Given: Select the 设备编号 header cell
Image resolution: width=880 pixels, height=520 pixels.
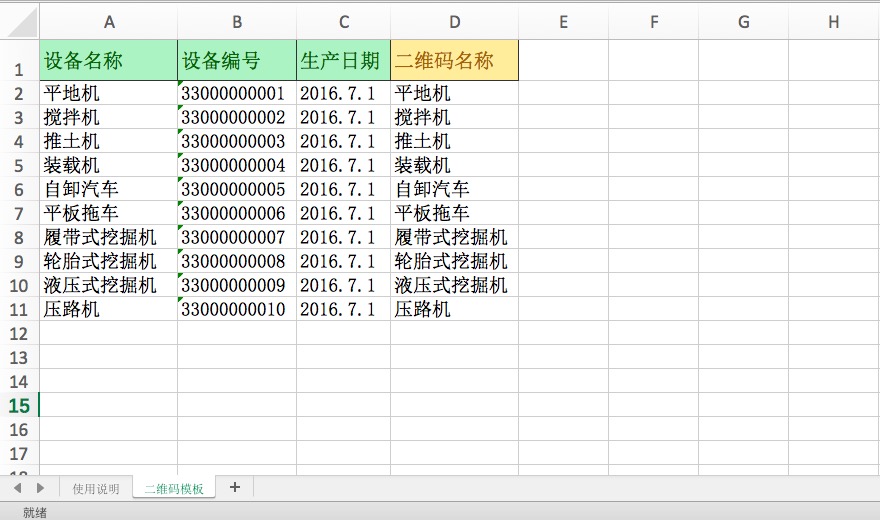Looking at the screenshot, I should (237, 61).
